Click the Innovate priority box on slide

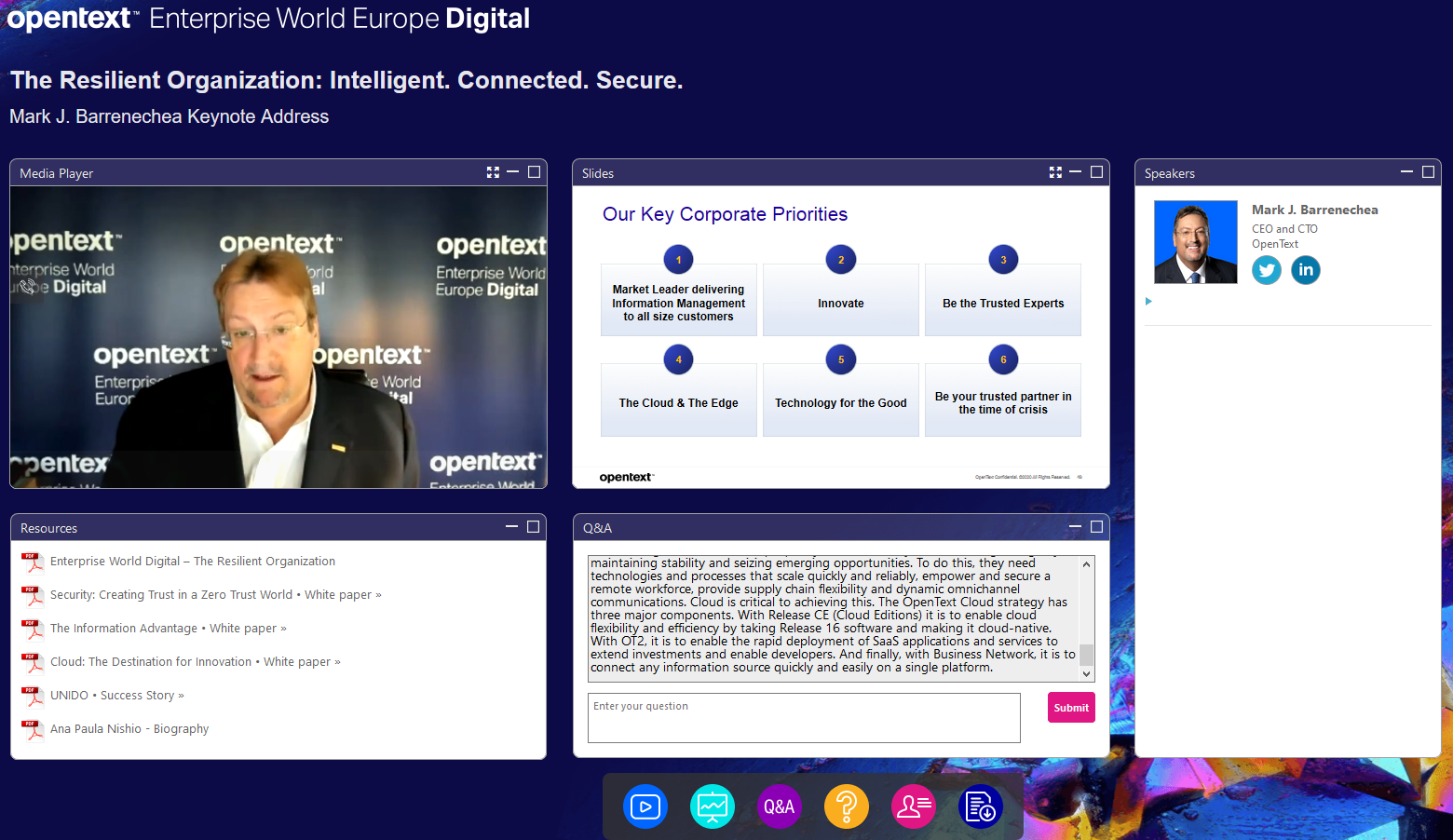point(841,300)
